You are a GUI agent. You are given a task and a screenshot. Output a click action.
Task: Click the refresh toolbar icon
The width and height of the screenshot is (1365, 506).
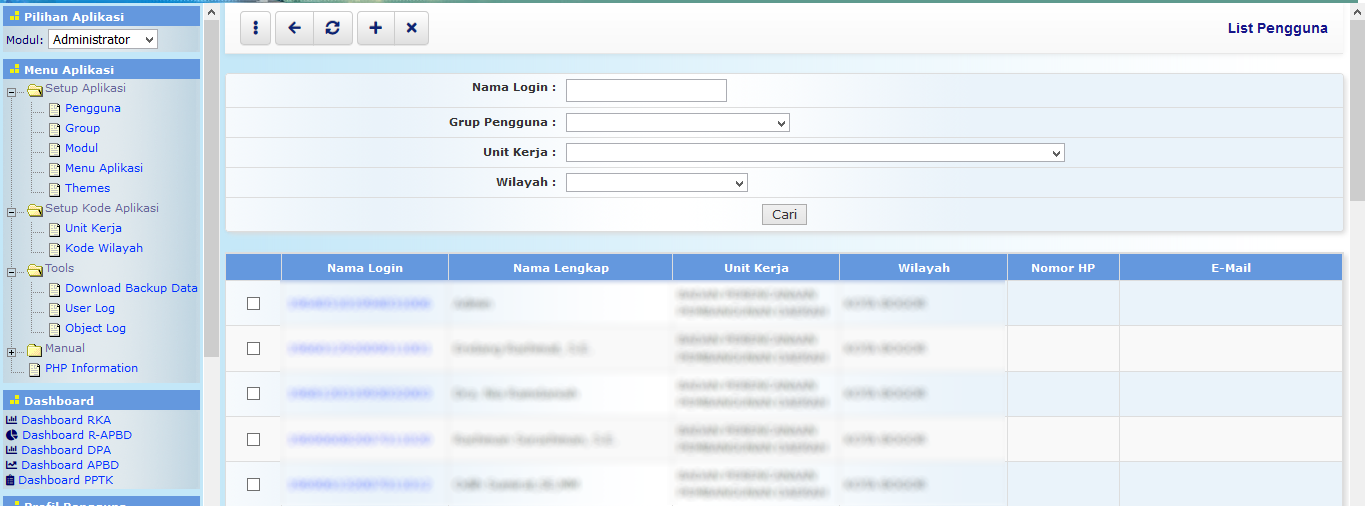332,28
